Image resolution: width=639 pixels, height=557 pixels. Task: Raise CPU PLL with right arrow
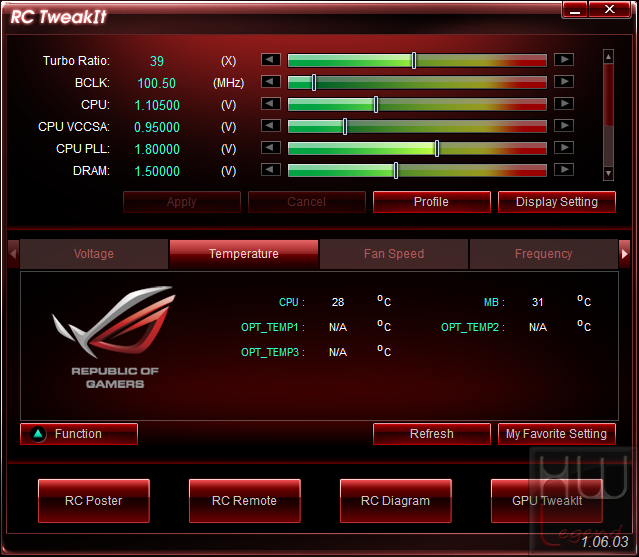(x=564, y=148)
